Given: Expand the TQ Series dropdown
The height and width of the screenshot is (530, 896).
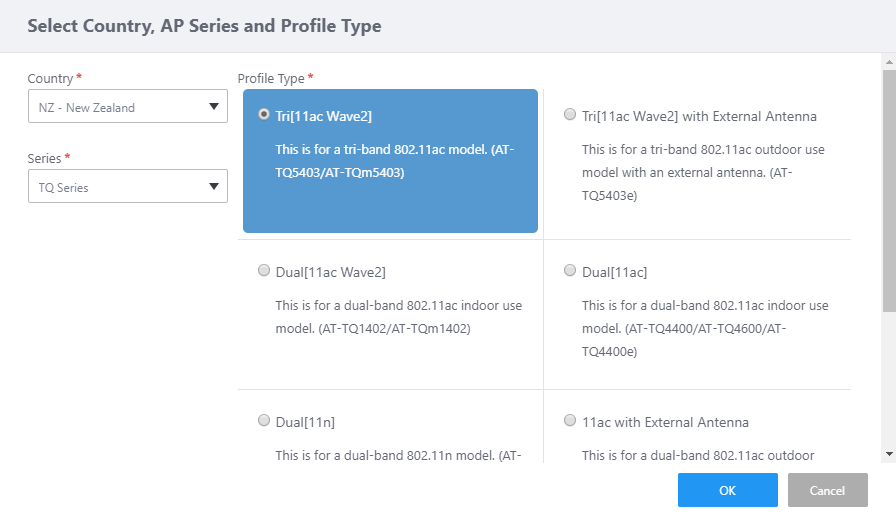Looking at the screenshot, I should [x=127, y=187].
